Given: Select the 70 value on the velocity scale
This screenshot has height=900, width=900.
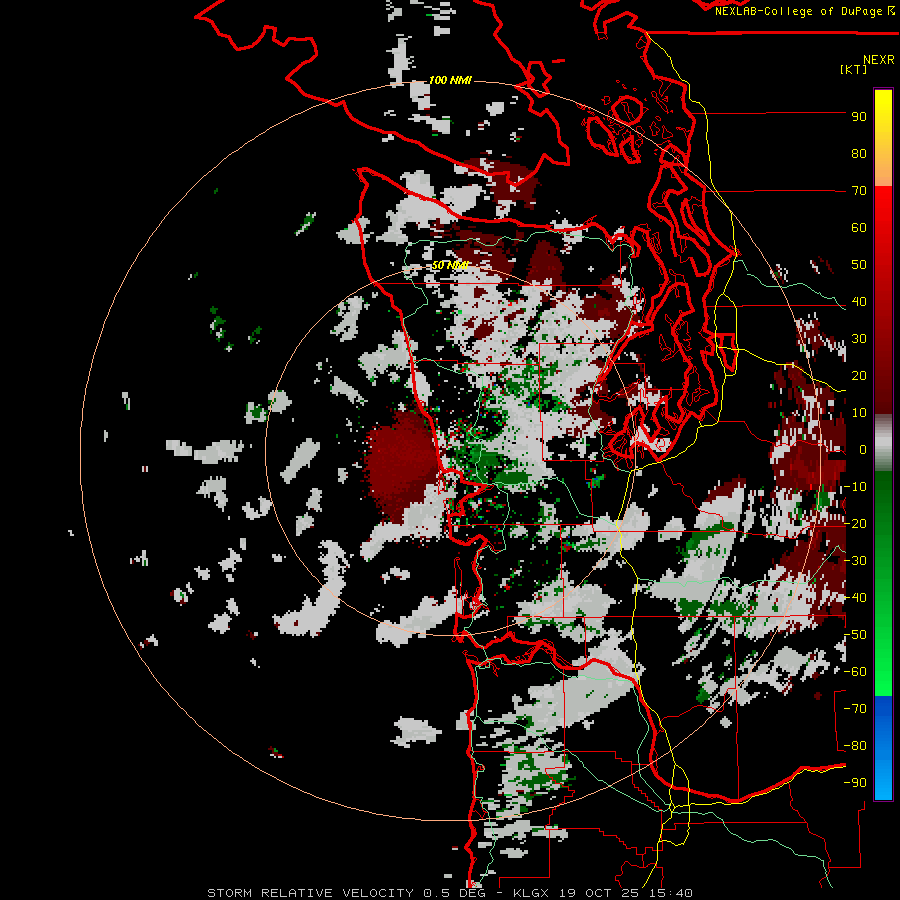Looking at the screenshot, I should tap(859, 191).
